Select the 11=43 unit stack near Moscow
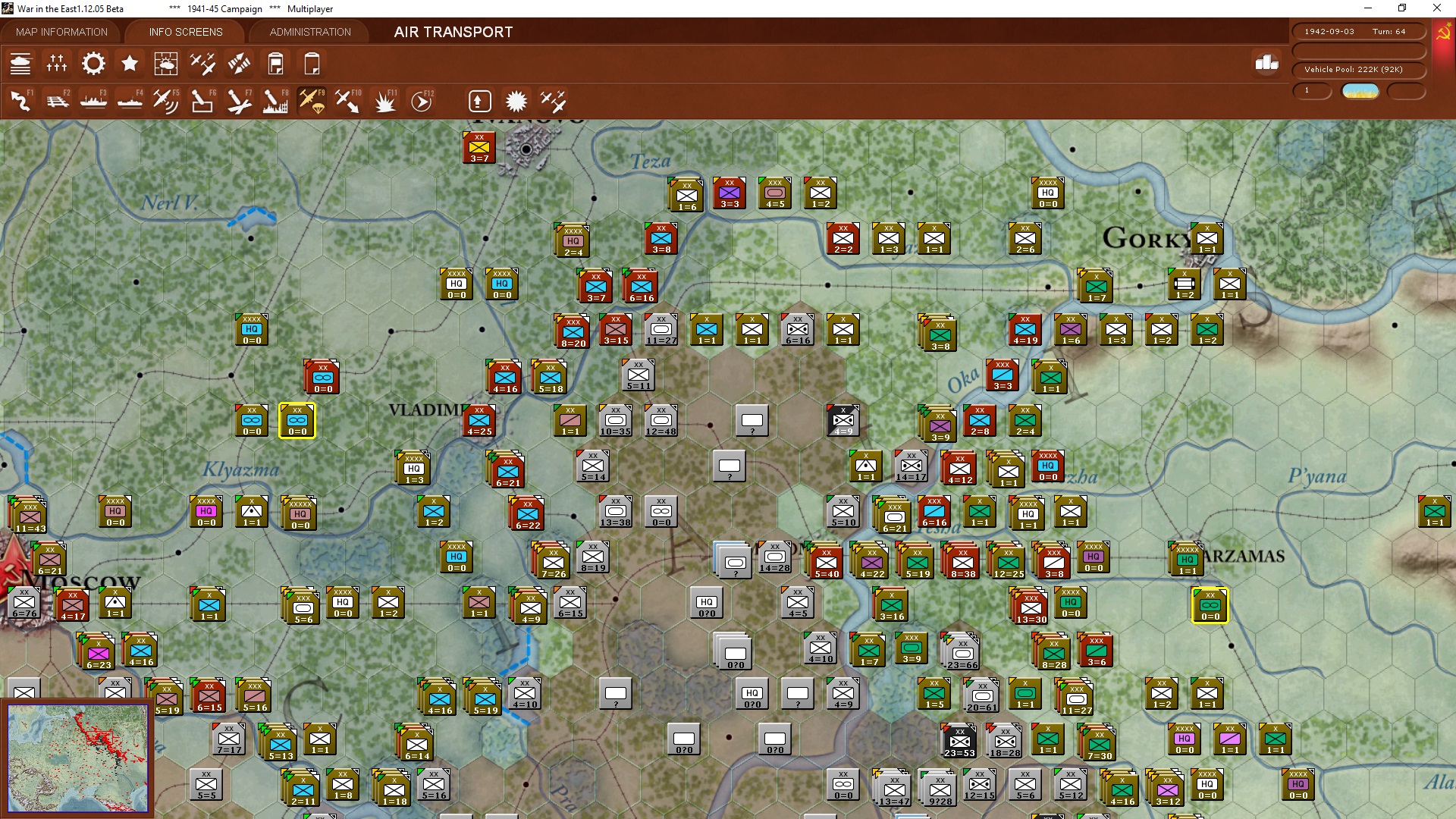1456x819 pixels. 29,514
